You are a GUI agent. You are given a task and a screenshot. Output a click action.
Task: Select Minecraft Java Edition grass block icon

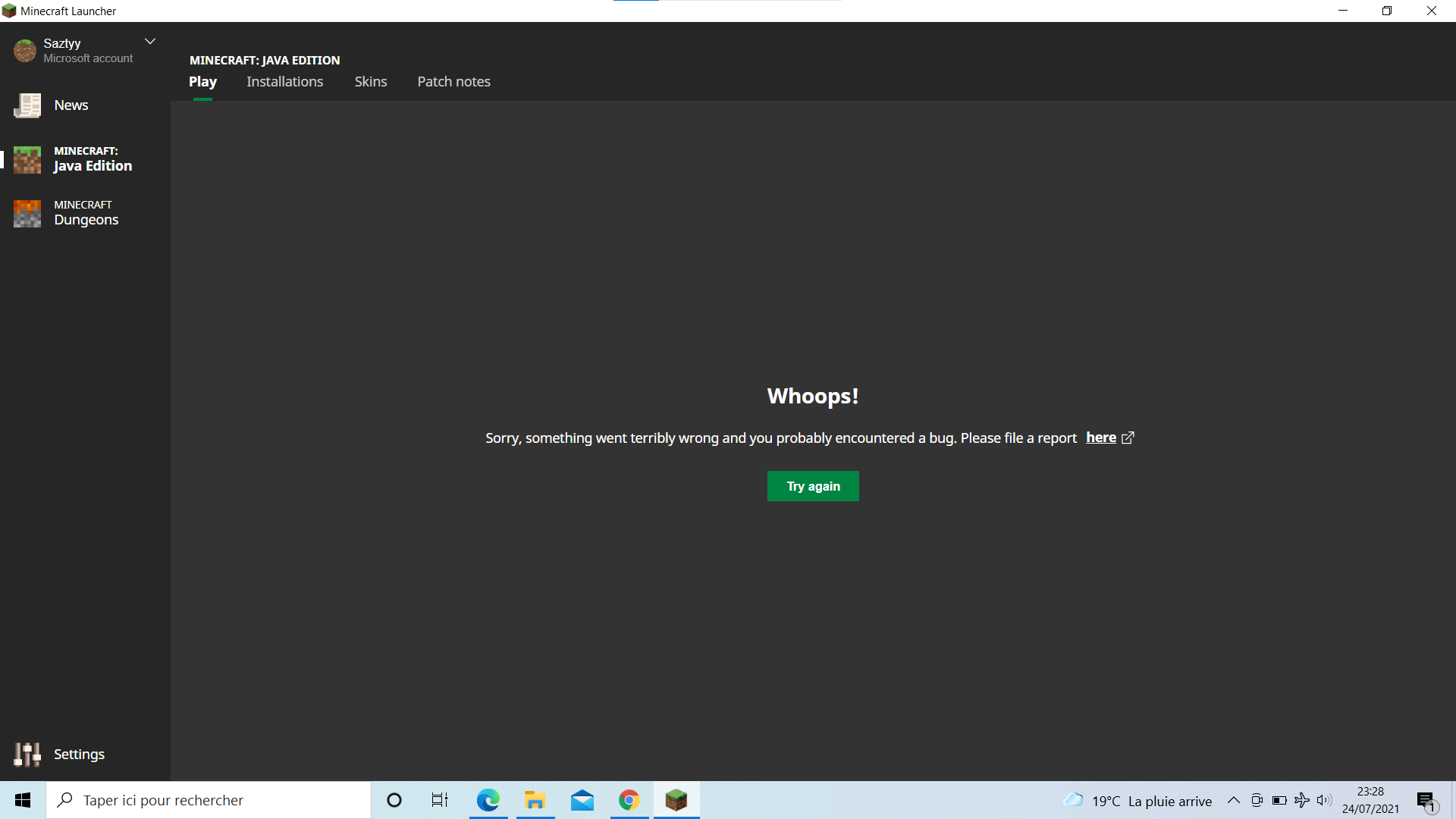point(27,159)
